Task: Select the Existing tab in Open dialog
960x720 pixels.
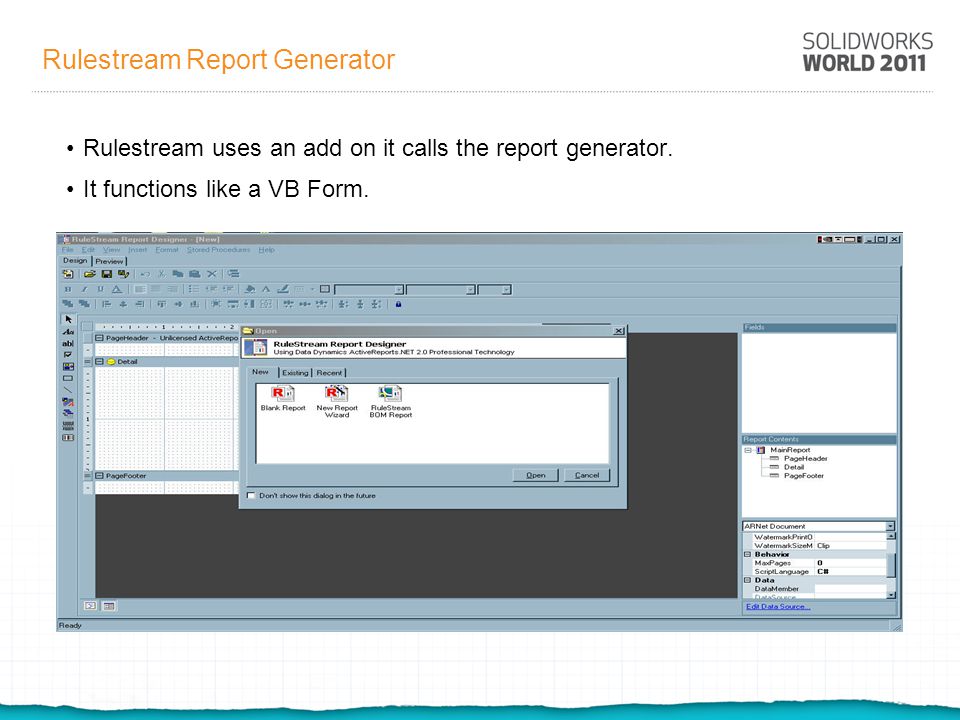Action: (x=295, y=373)
